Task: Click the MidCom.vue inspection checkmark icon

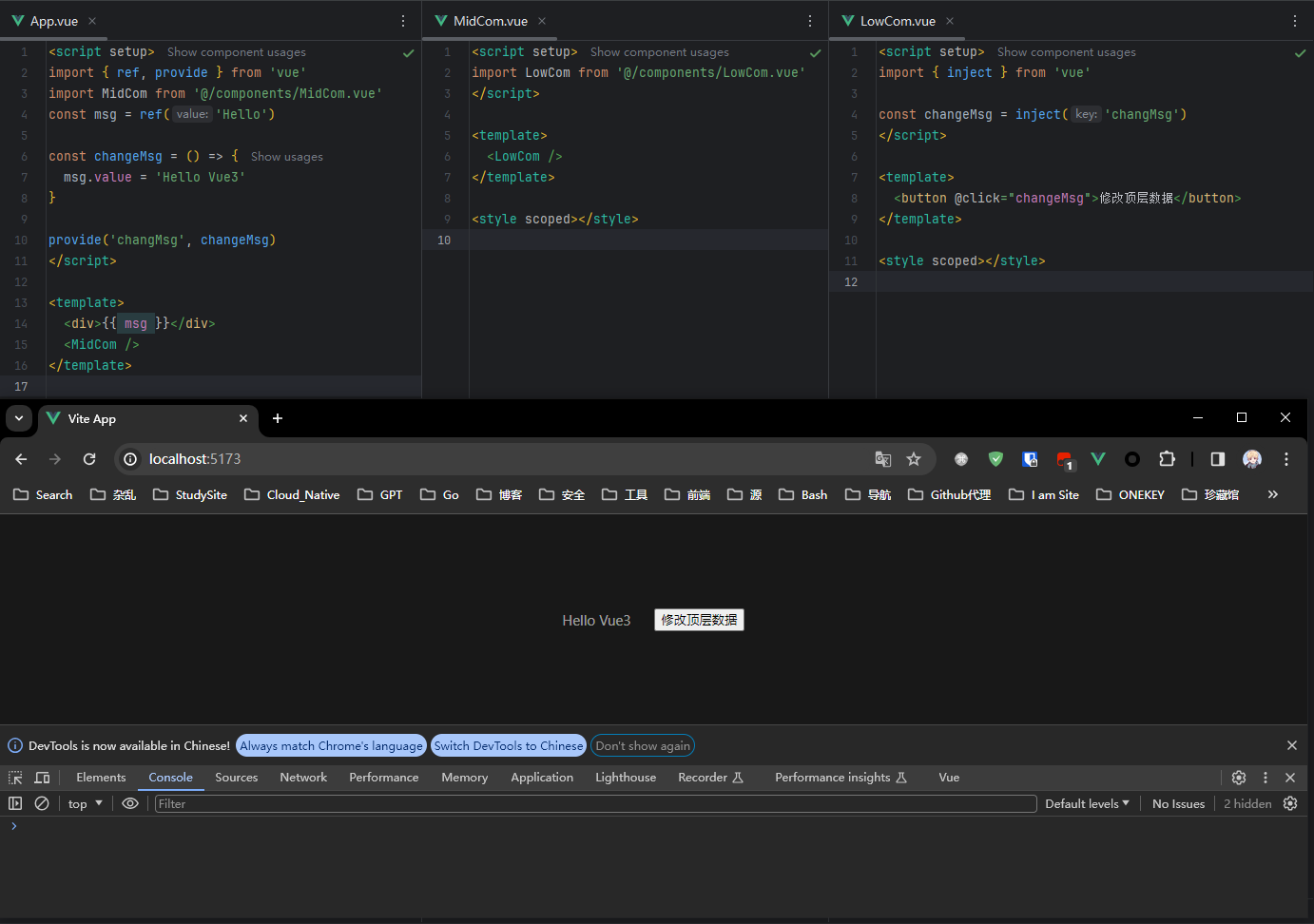Action: coord(815,53)
